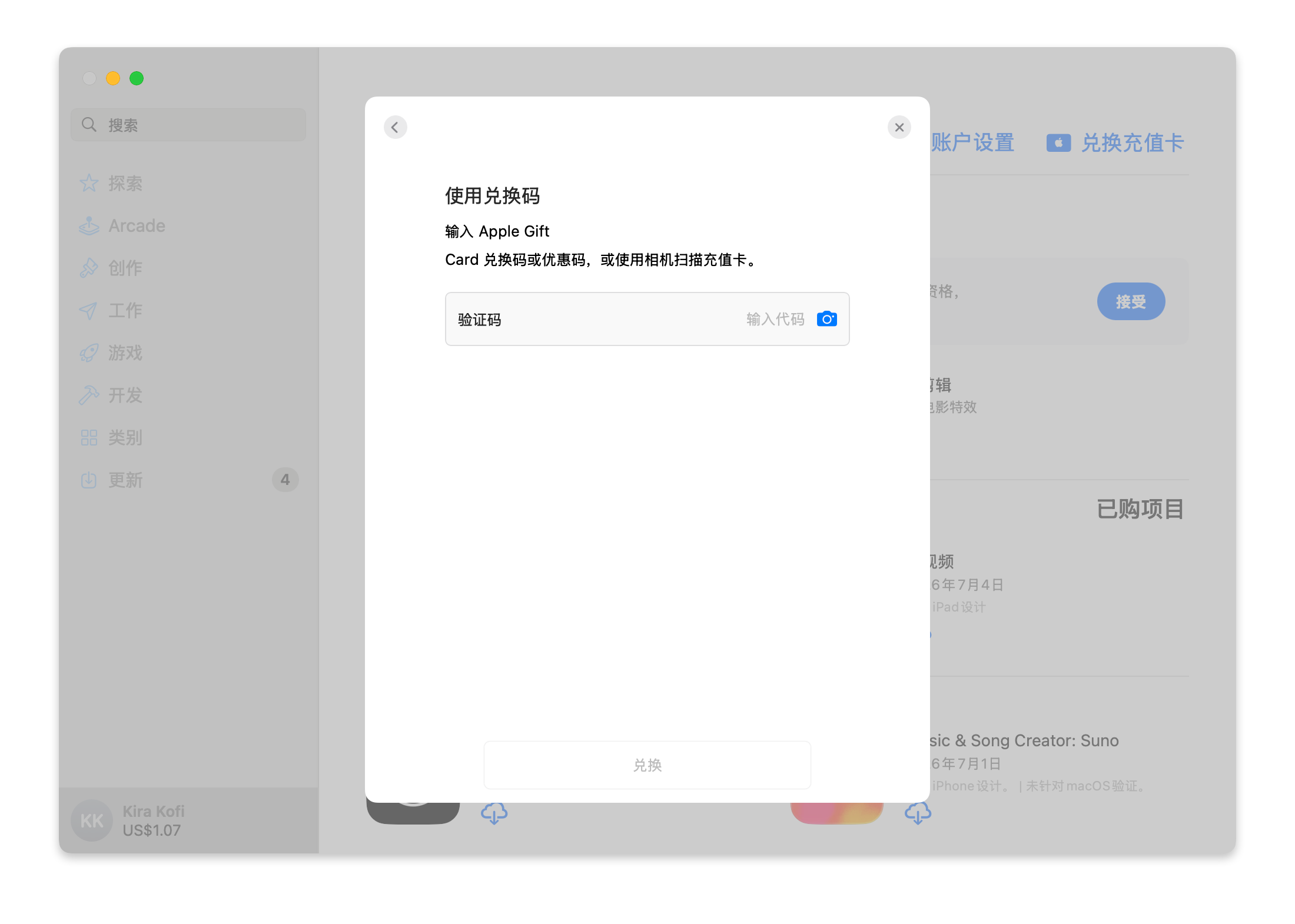Click the updates badge showing 4
Image resolution: width=1295 pixels, height=924 pixels.
point(285,480)
